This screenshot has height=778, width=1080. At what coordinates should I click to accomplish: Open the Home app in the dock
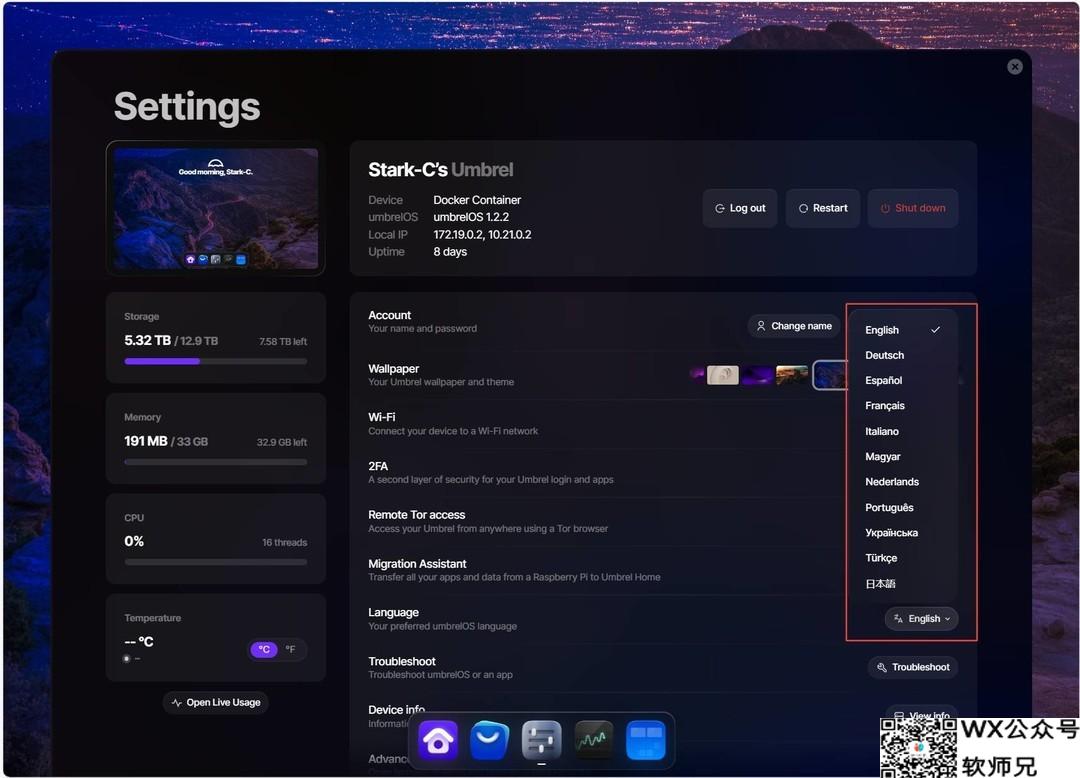pos(438,741)
